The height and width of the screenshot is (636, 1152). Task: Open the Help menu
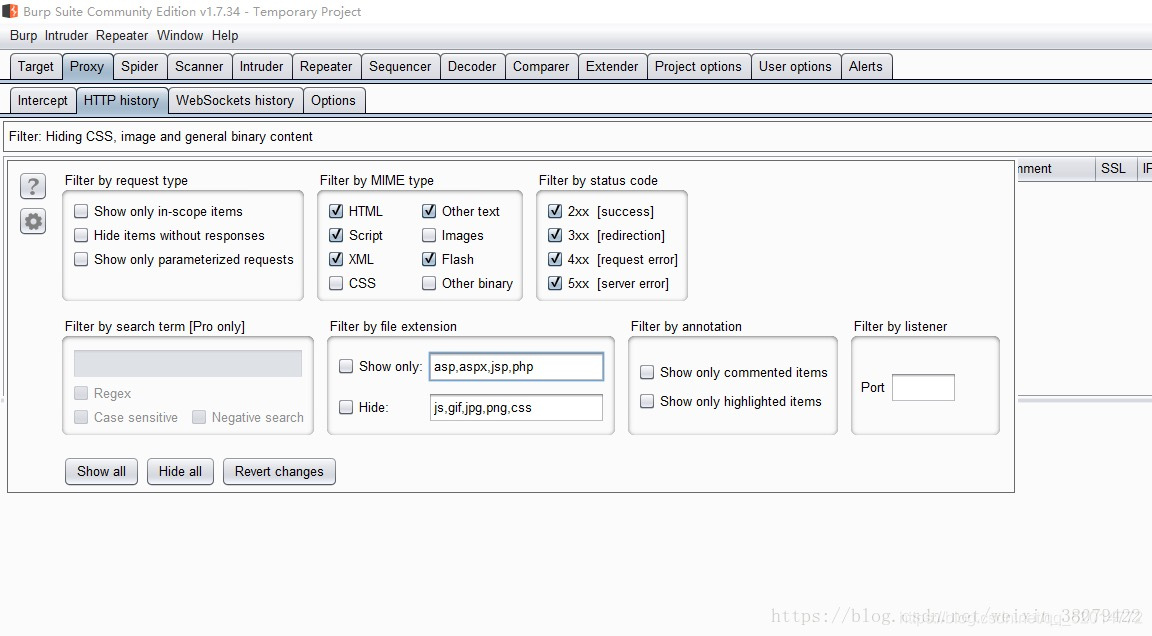point(225,35)
